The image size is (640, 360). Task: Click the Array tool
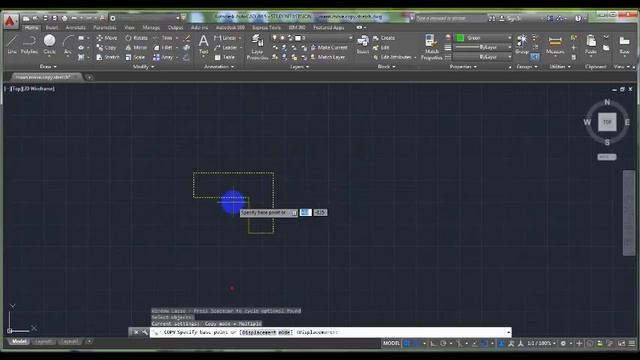163,58
